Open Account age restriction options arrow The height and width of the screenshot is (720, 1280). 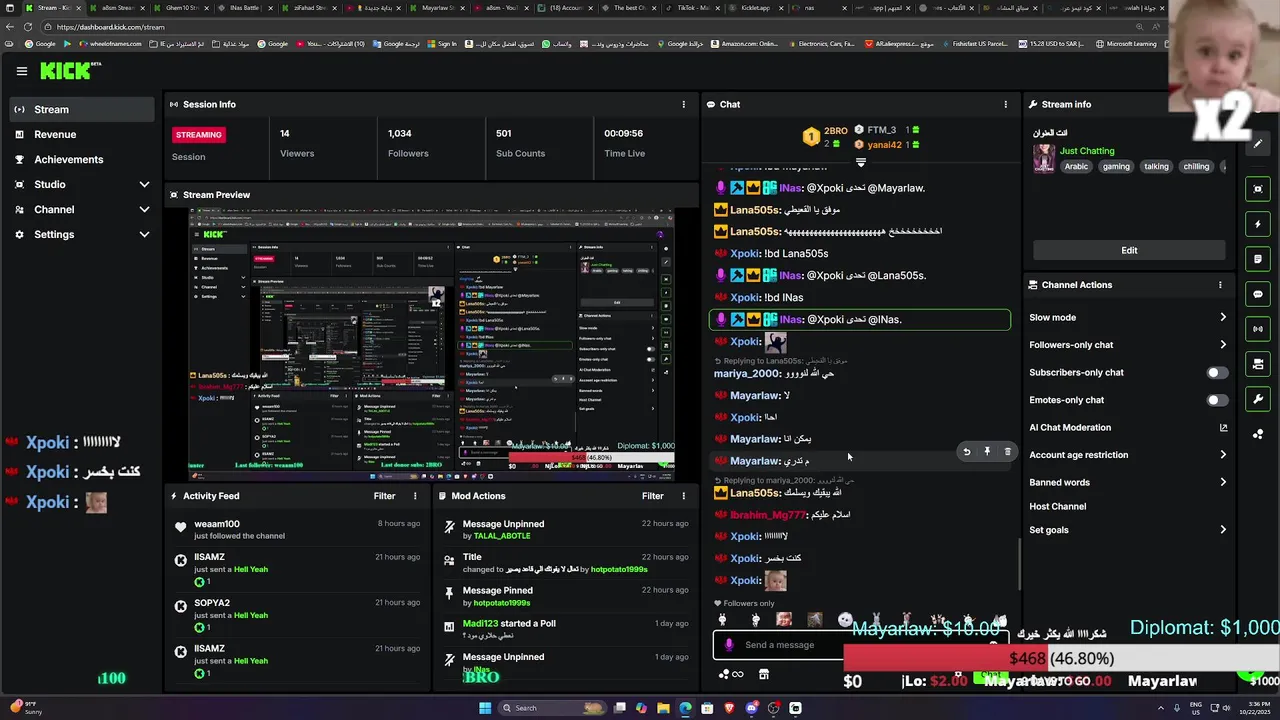pyautogui.click(x=1222, y=455)
